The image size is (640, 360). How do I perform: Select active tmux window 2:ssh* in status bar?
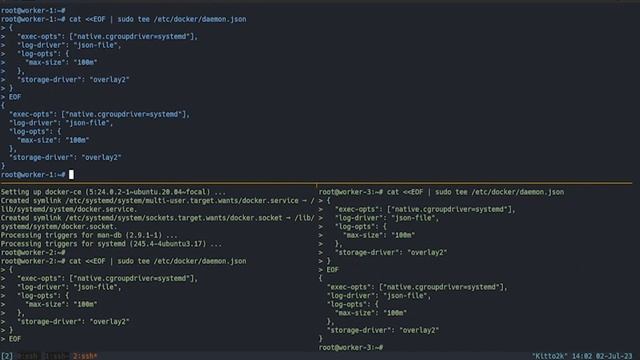(x=85, y=356)
